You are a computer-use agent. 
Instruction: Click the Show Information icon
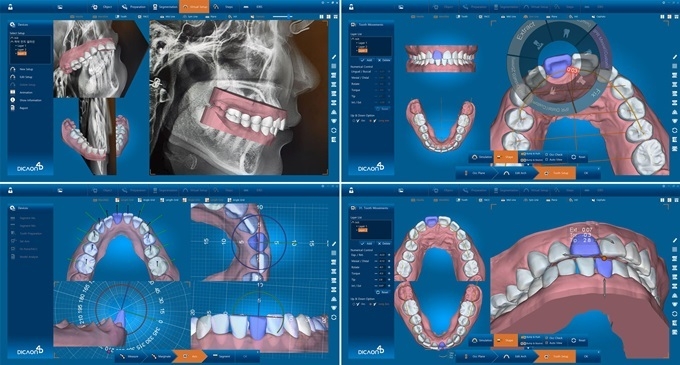click(x=13, y=100)
